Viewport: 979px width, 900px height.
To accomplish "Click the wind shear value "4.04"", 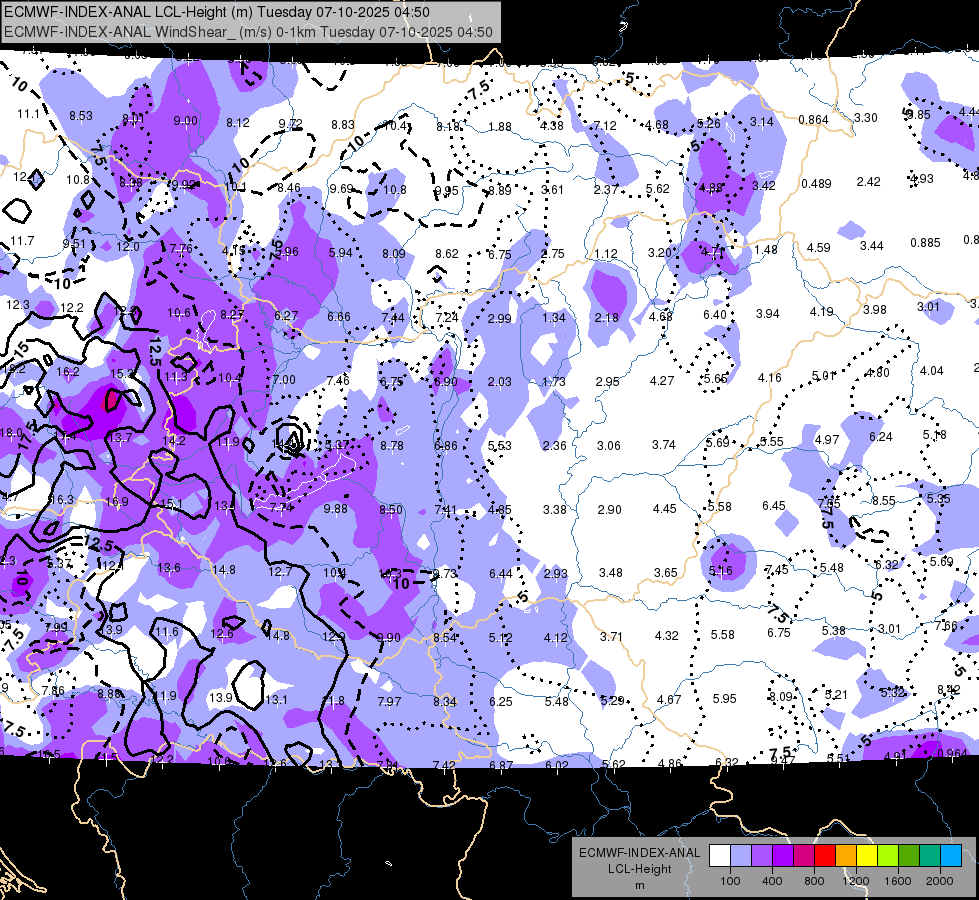I will [x=932, y=371].
